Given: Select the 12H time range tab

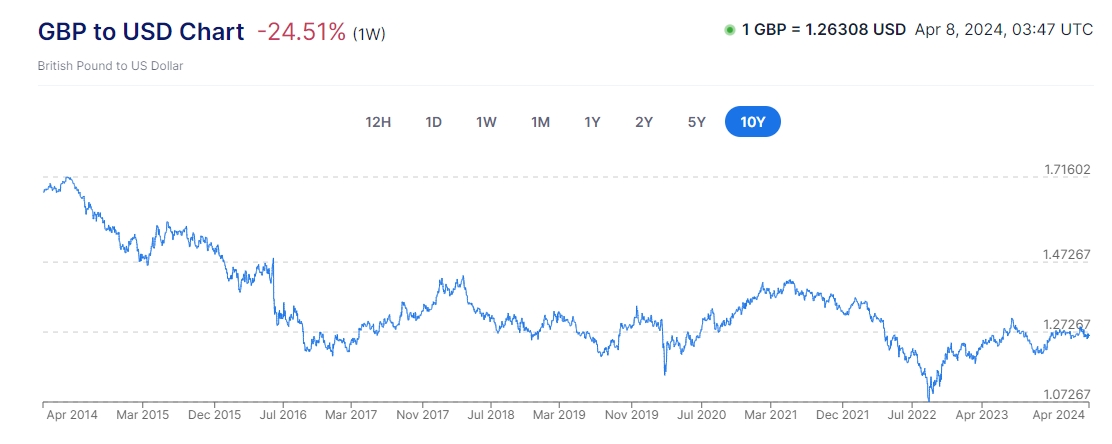Looking at the screenshot, I should 378,122.
